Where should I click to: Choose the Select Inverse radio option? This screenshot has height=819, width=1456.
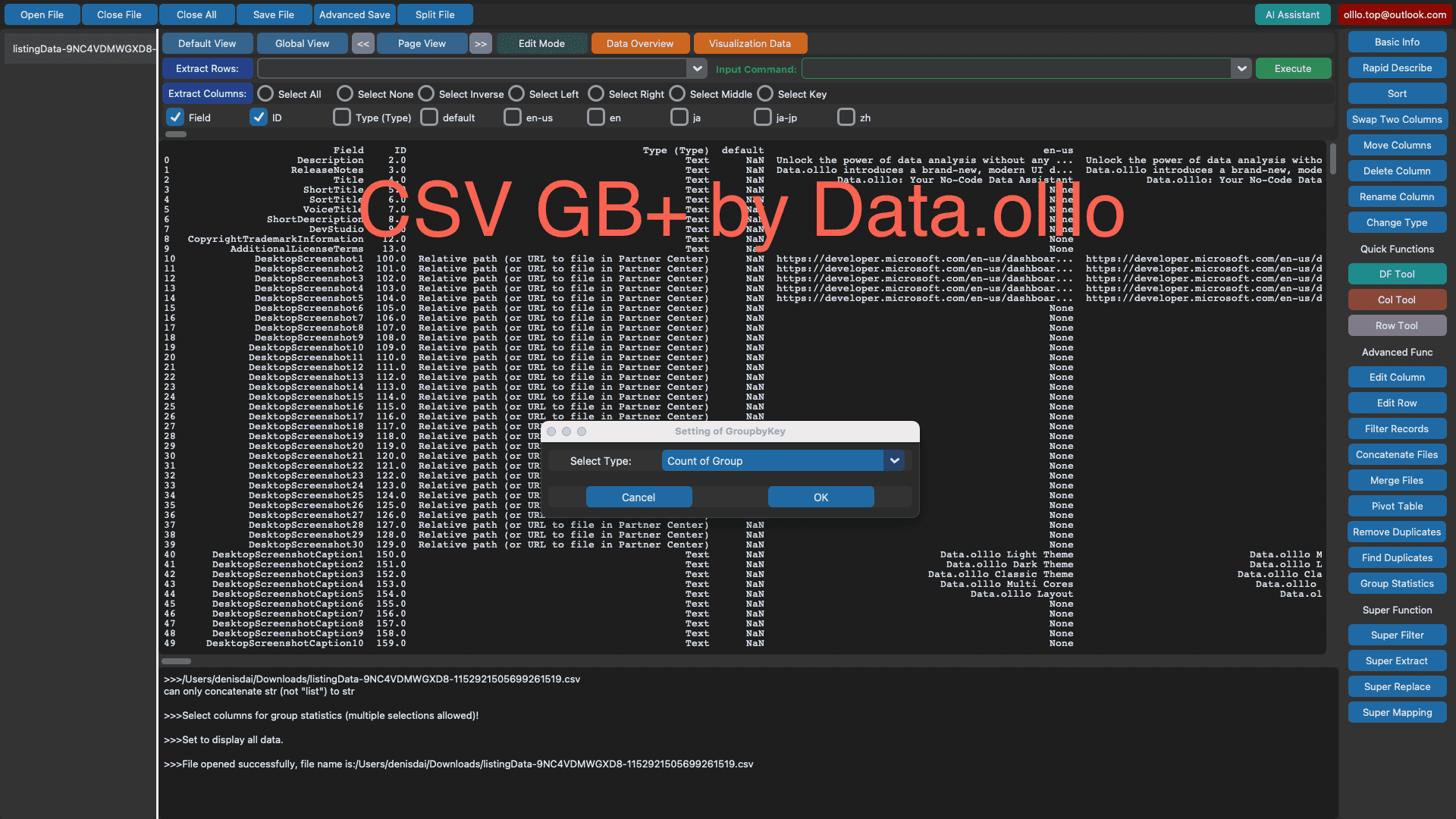425,93
